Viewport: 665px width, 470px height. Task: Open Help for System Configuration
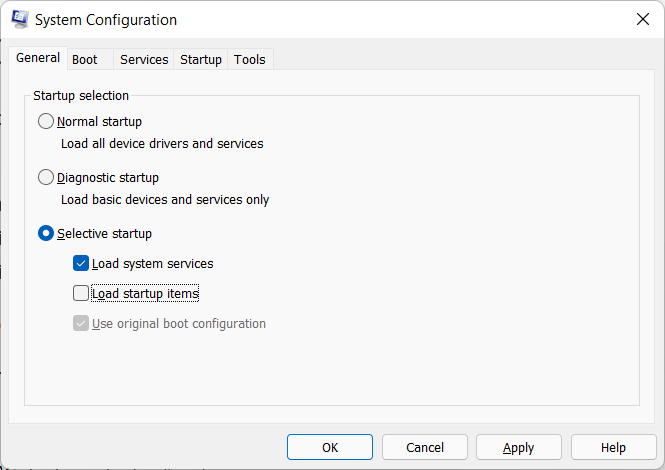pos(613,447)
